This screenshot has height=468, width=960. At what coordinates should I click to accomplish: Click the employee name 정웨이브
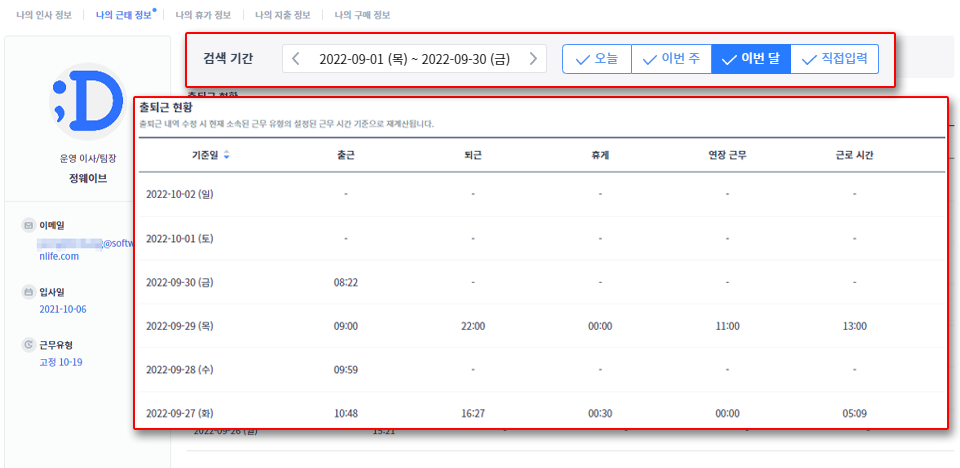[x=88, y=179]
